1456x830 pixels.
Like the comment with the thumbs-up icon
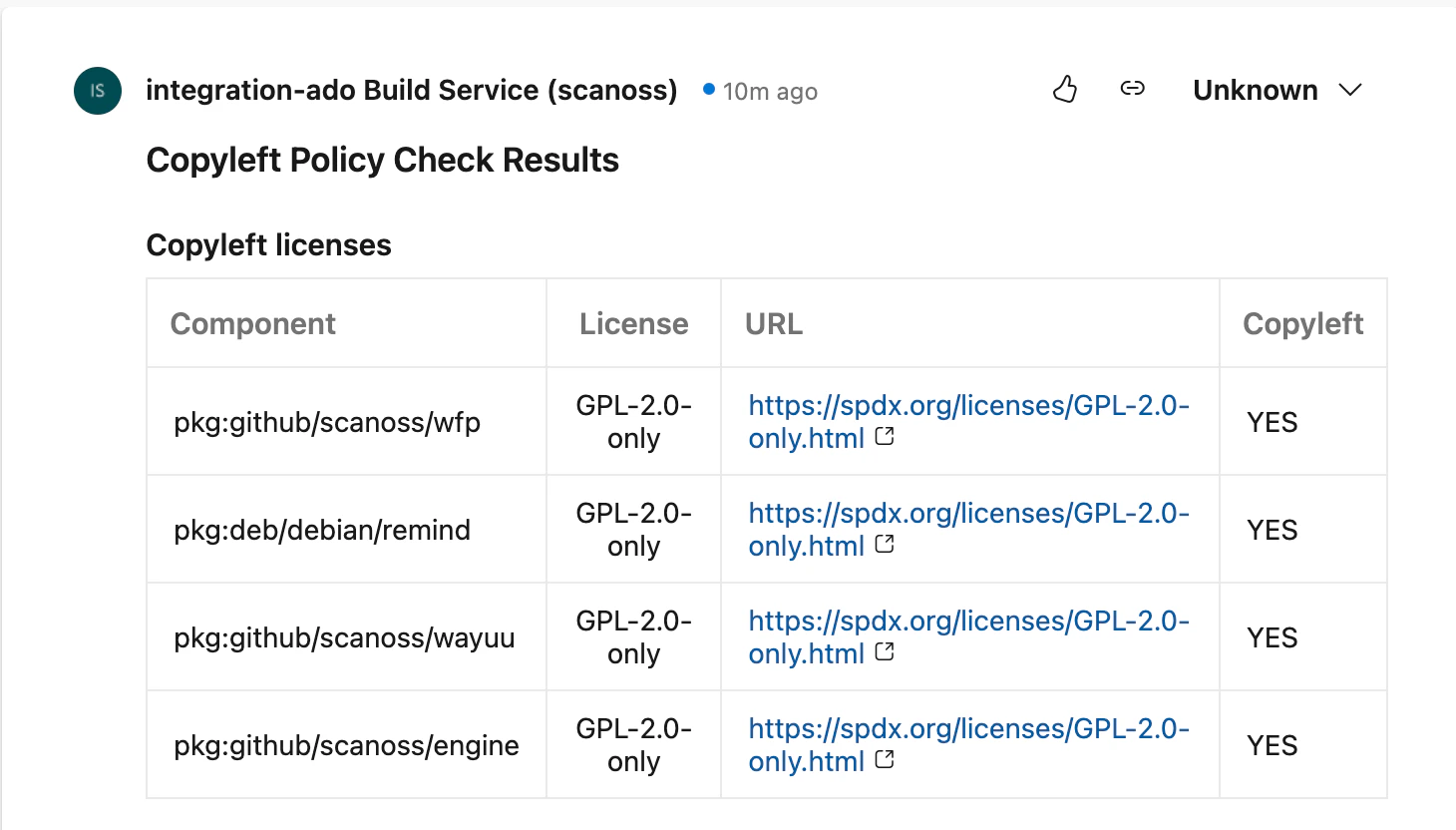click(x=1064, y=89)
